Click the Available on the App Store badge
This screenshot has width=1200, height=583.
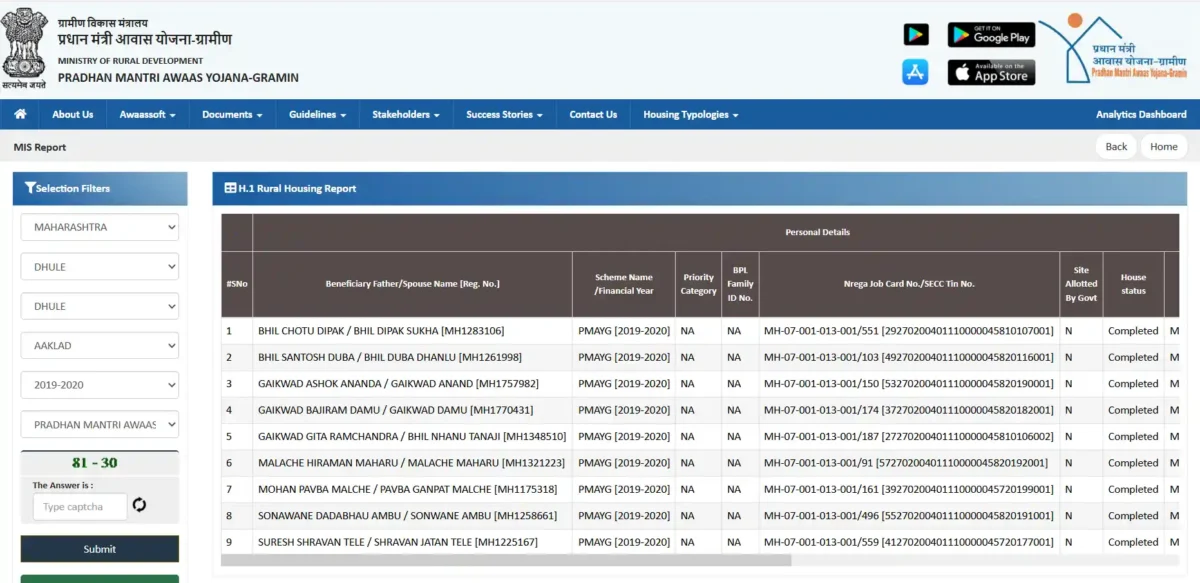tap(991, 71)
